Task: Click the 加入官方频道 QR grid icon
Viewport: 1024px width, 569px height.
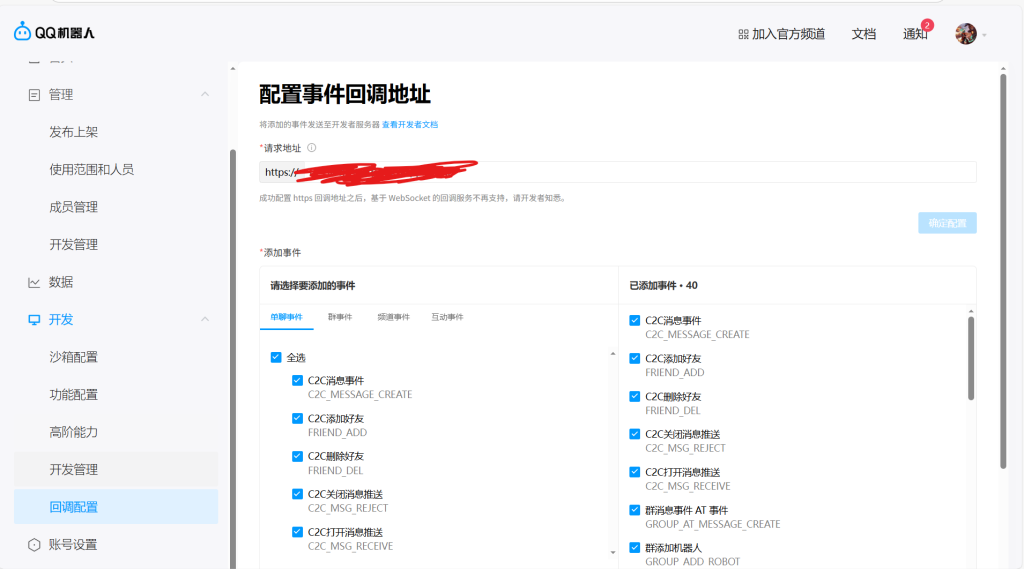Action: [x=743, y=34]
